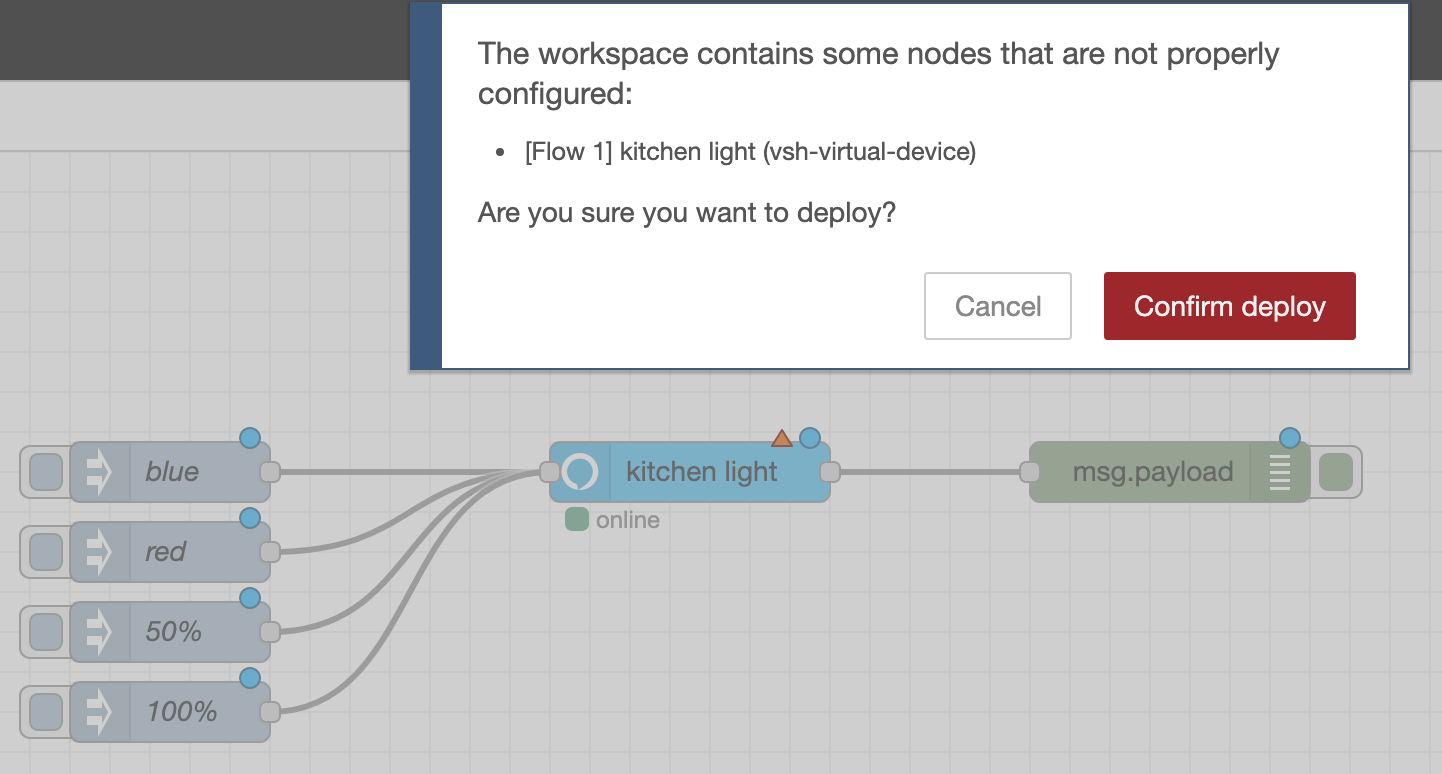The image size is (1442, 774).
Task: Click the warning triangle on kitchen light node
Action: click(782, 438)
